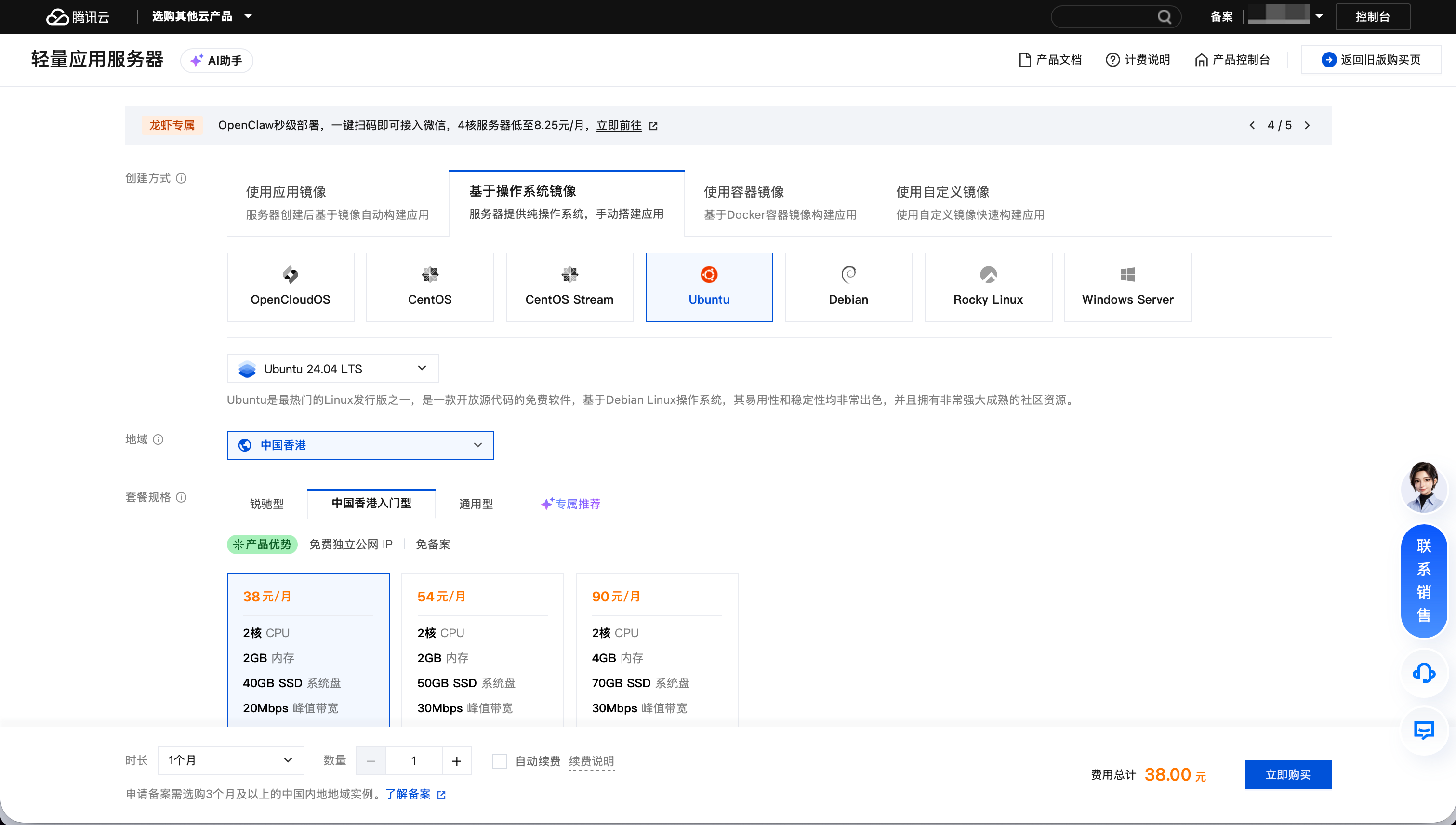Select the Ubuntu image

709,287
